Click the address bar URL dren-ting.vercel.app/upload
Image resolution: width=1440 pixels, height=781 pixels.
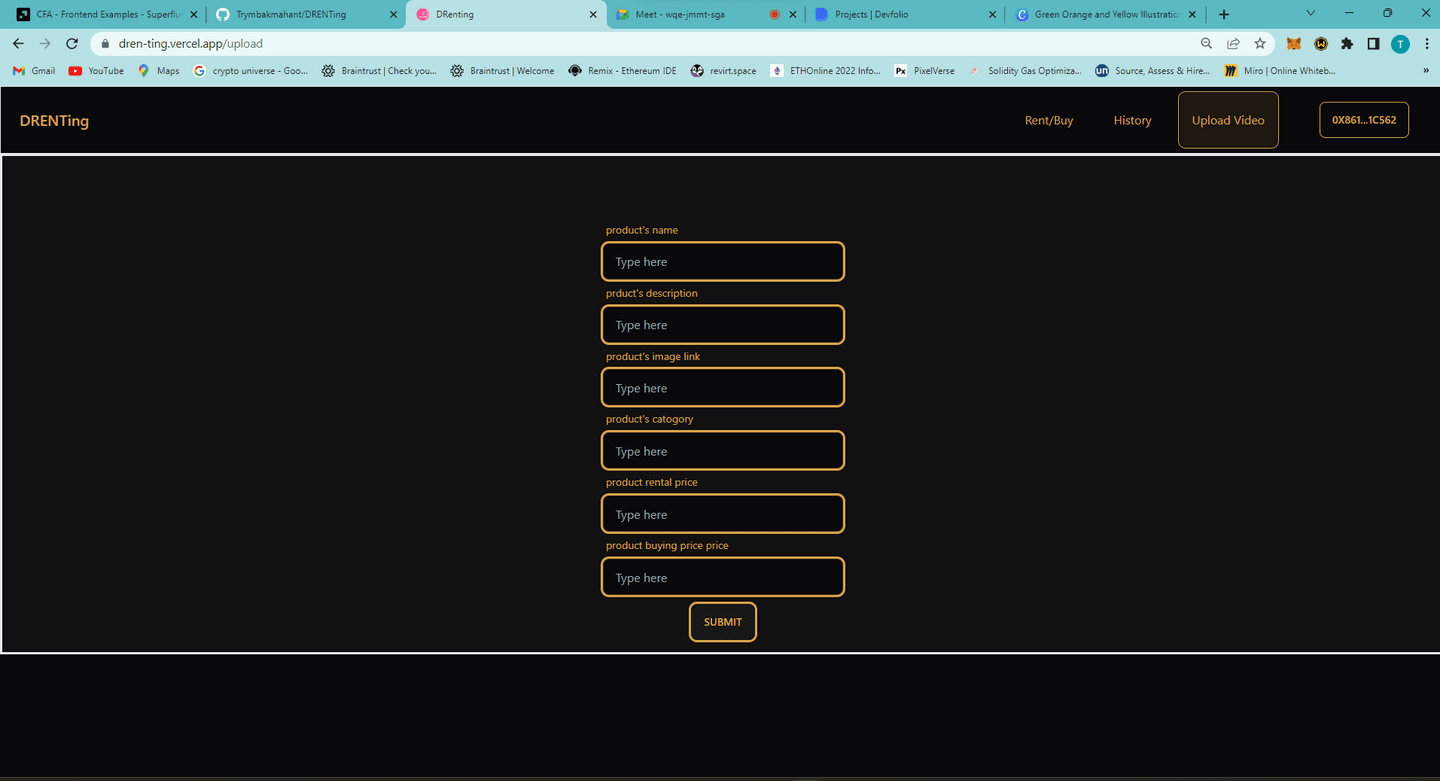pyautogui.click(x=190, y=44)
